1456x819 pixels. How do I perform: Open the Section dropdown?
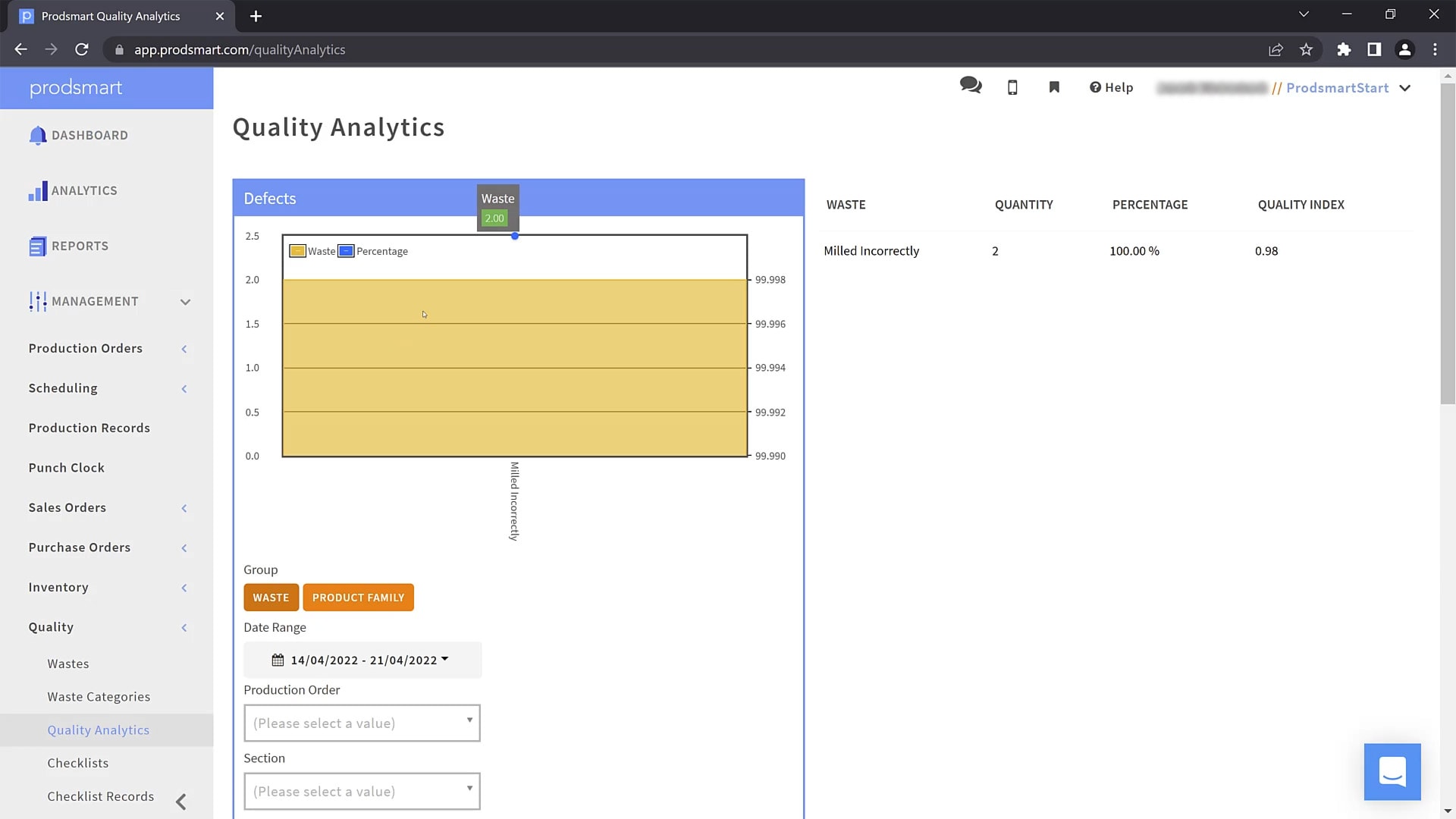pos(362,791)
